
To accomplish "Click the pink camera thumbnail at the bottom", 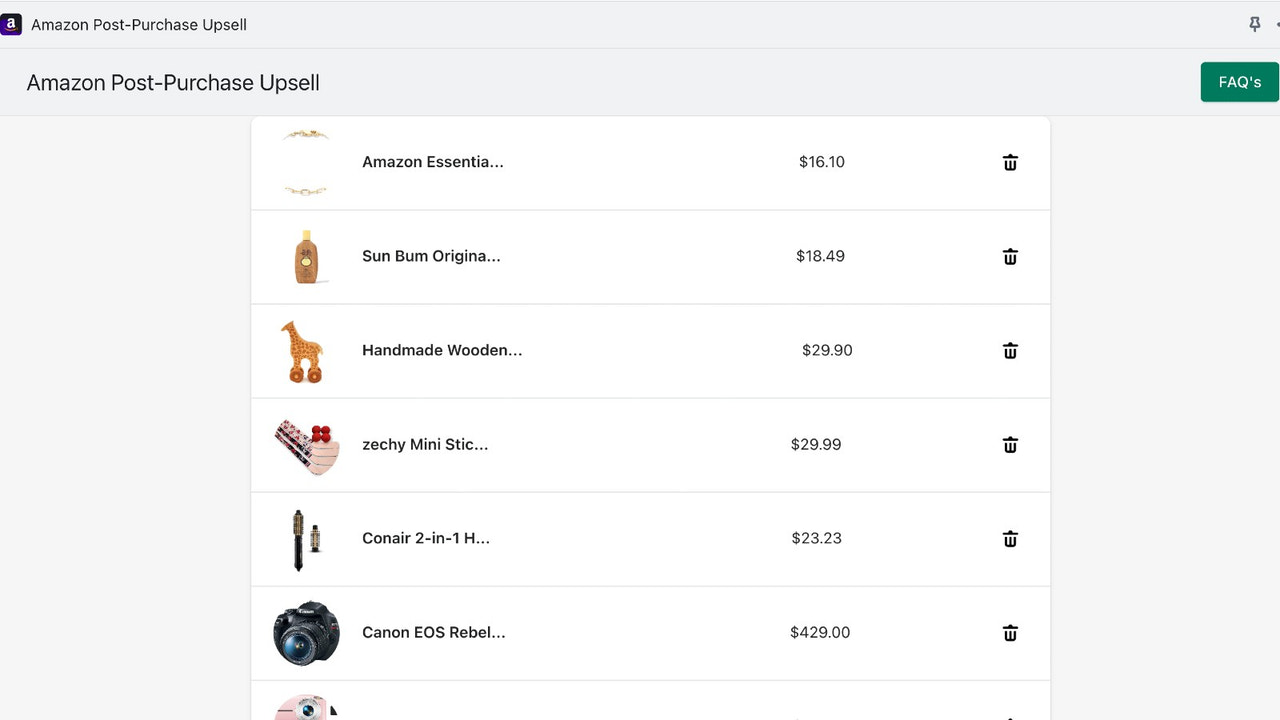I will click(306, 708).
